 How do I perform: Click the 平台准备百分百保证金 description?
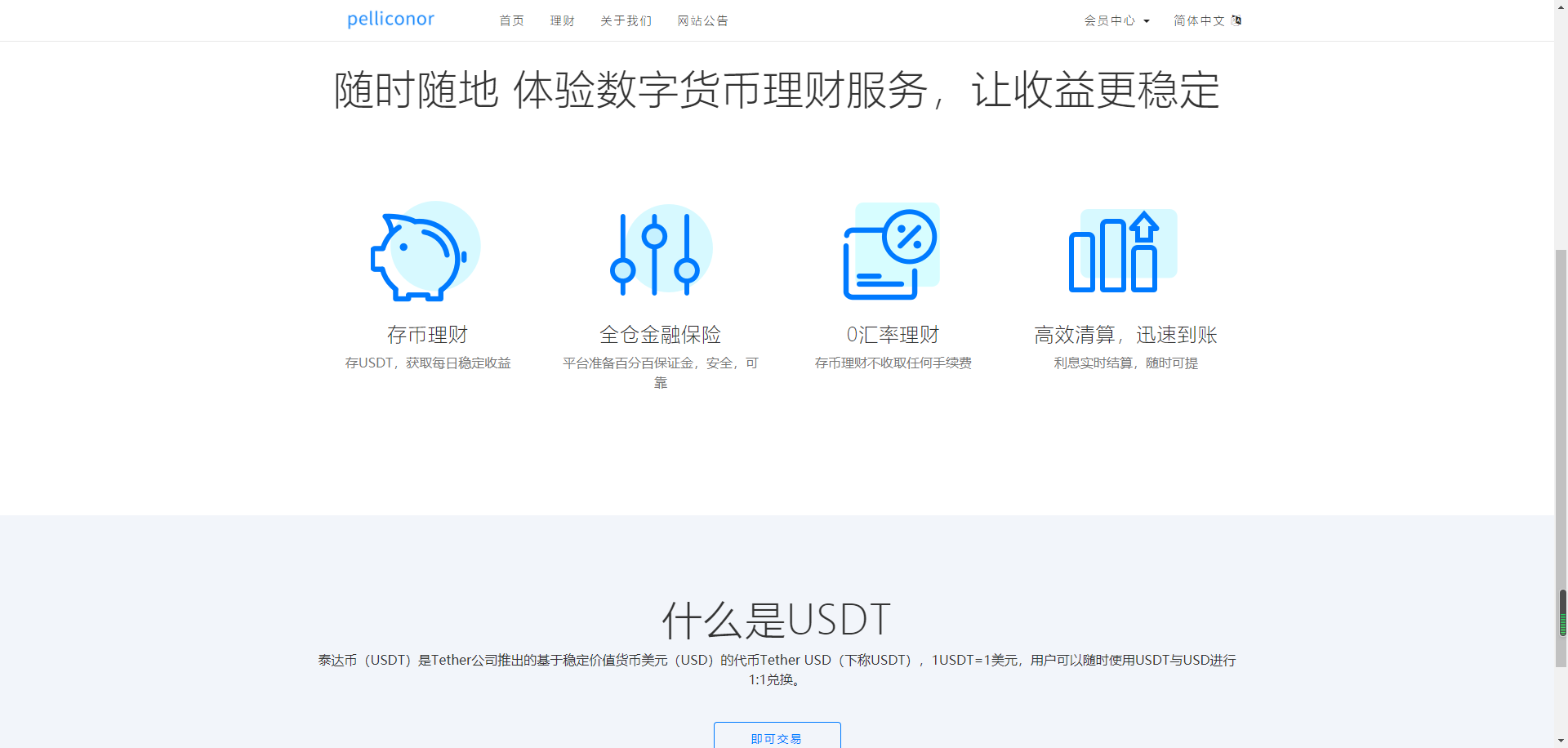(x=660, y=372)
